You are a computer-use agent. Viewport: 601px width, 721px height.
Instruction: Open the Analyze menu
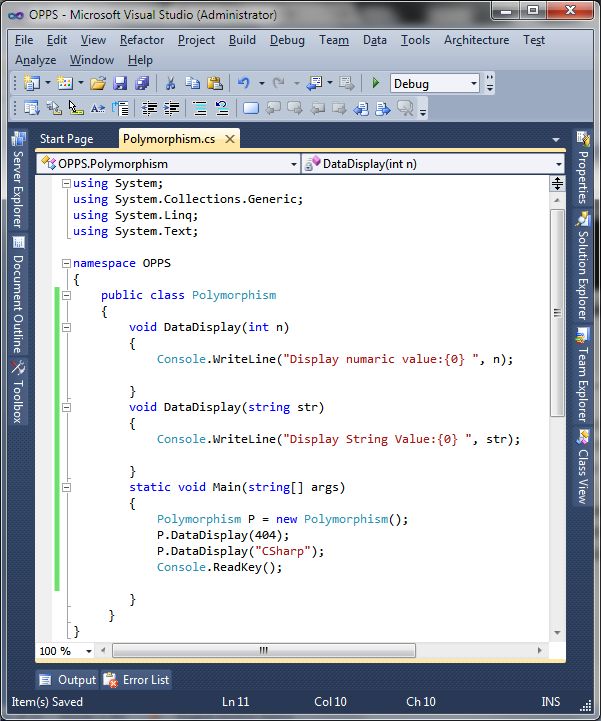tap(35, 60)
